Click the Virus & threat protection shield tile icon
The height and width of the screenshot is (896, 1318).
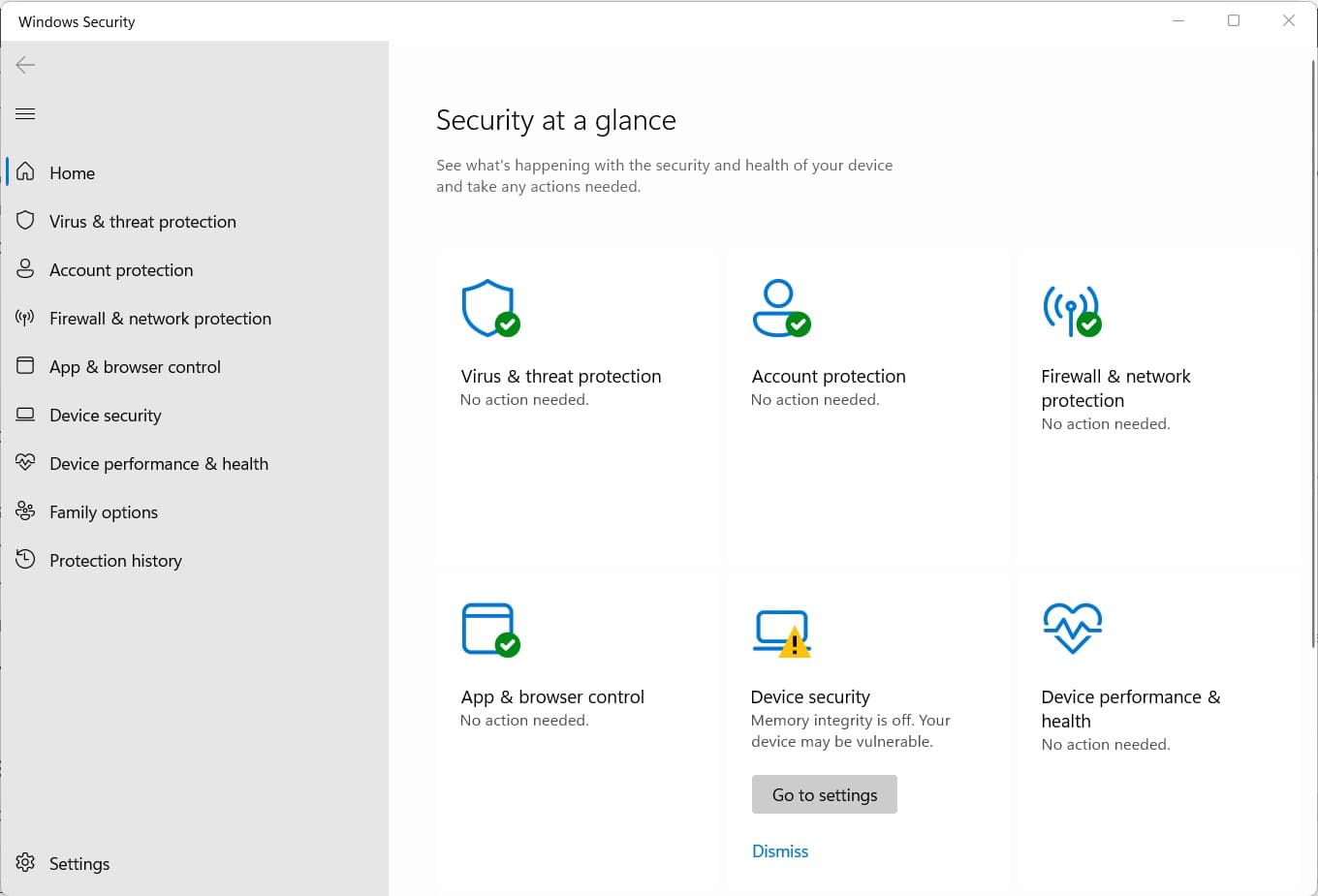click(489, 308)
